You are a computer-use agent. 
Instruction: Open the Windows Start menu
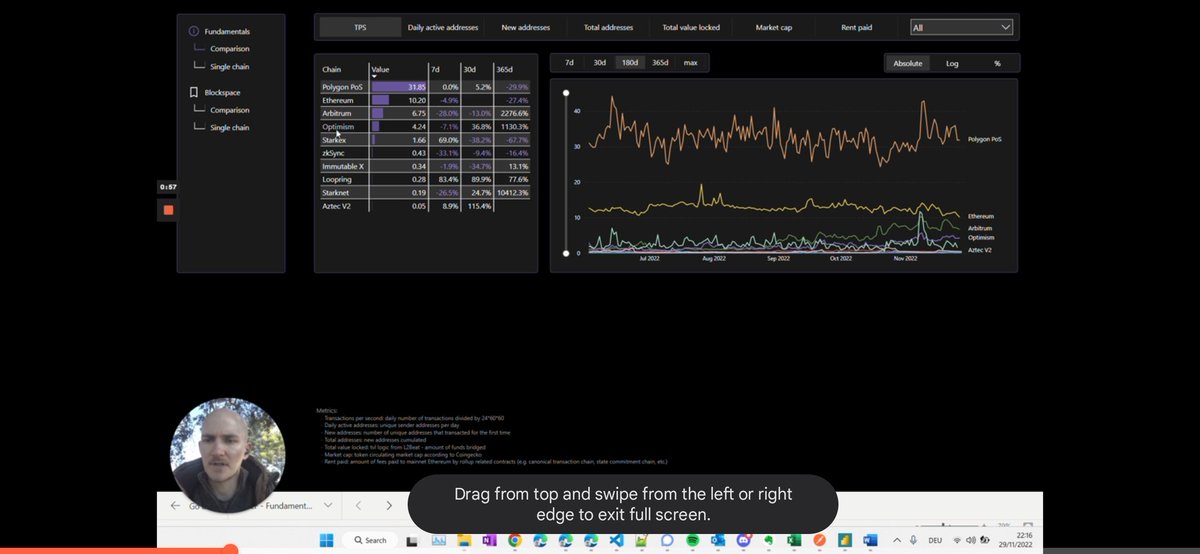pyautogui.click(x=326, y=540)
